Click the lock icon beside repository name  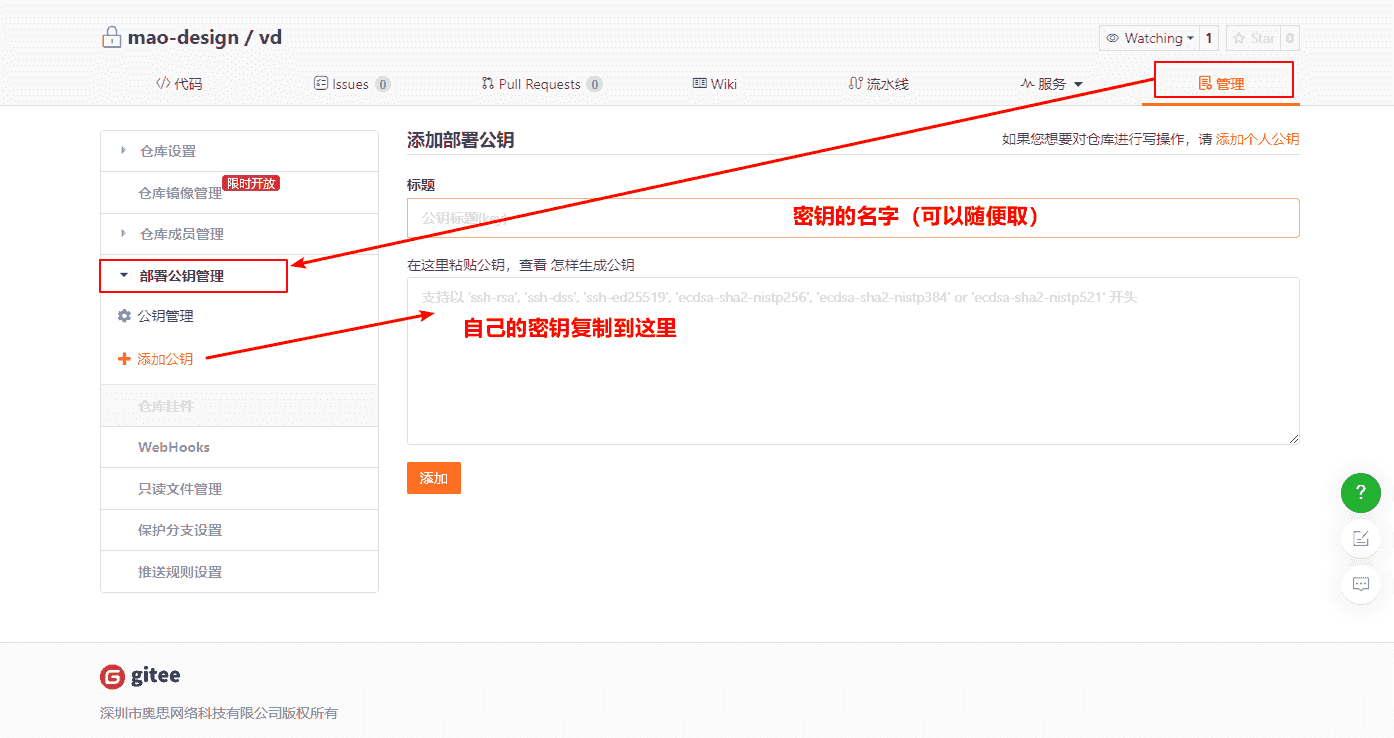(111, 38)
